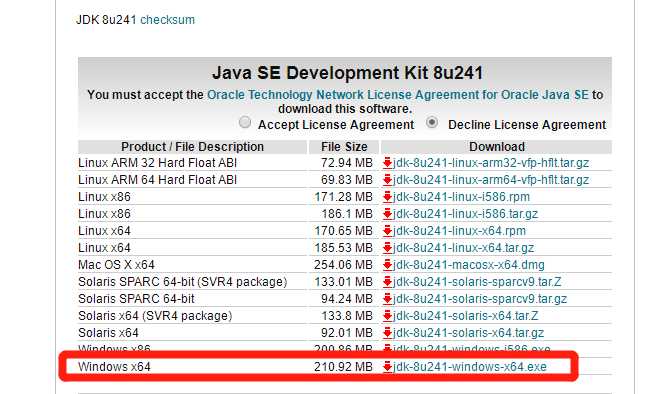
Task: Download jdk-8u241-macosx-x64.dmg
Action: (469, 265)
